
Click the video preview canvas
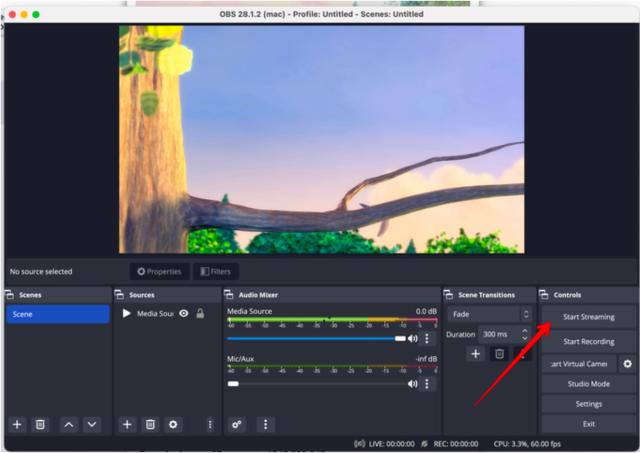tap(322, 139)
